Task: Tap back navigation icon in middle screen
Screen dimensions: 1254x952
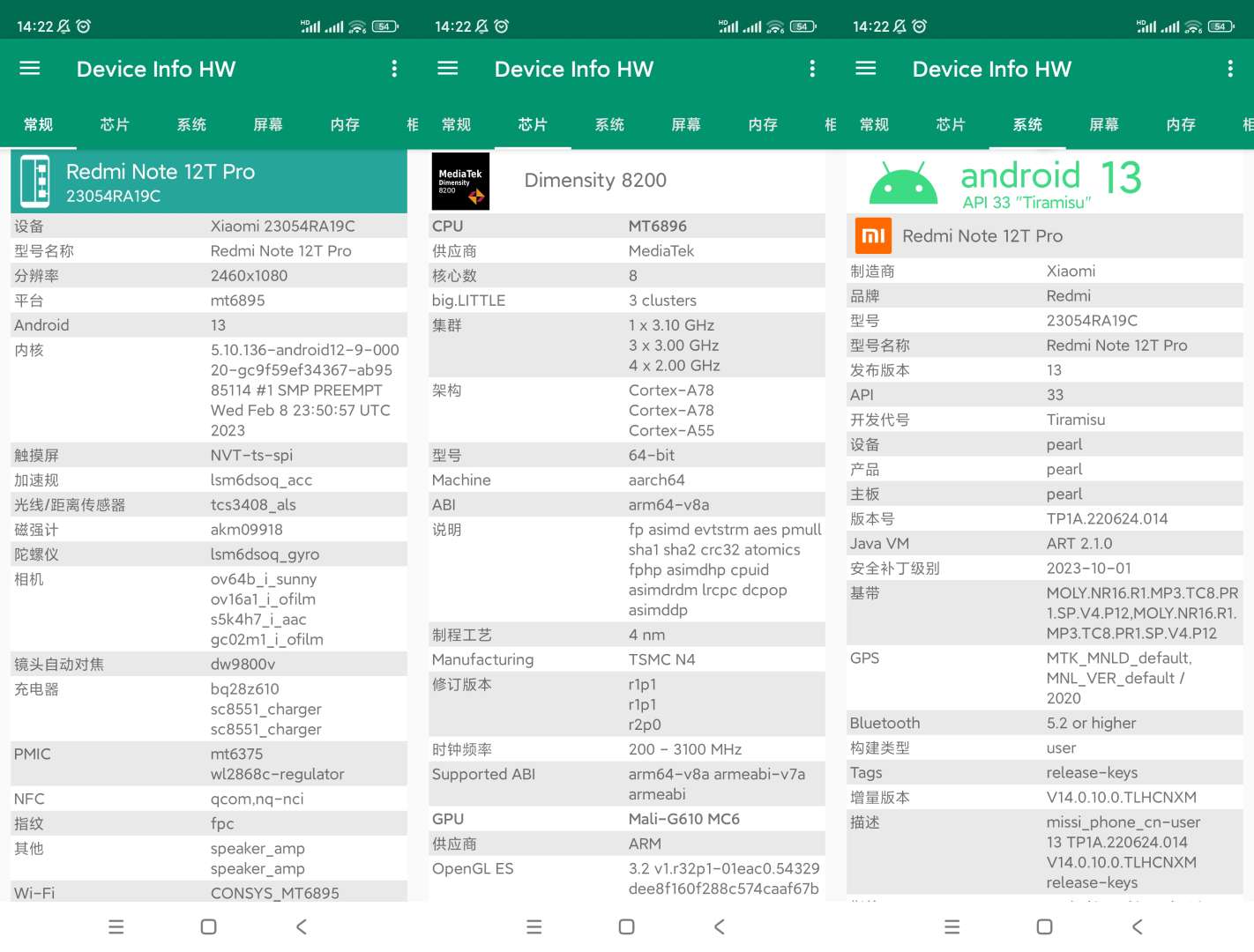Action: click(720, 926)
